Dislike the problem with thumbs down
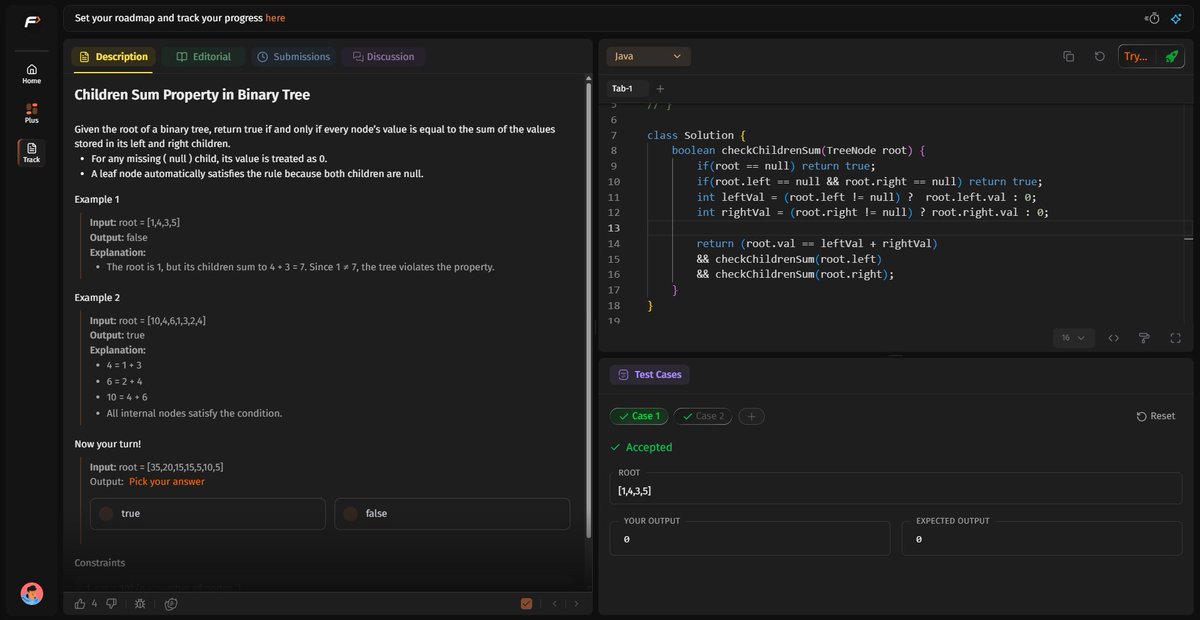 click(111, 603)
